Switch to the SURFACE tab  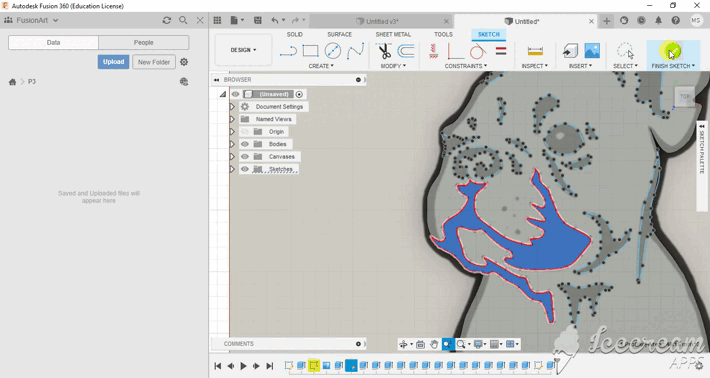340,34
